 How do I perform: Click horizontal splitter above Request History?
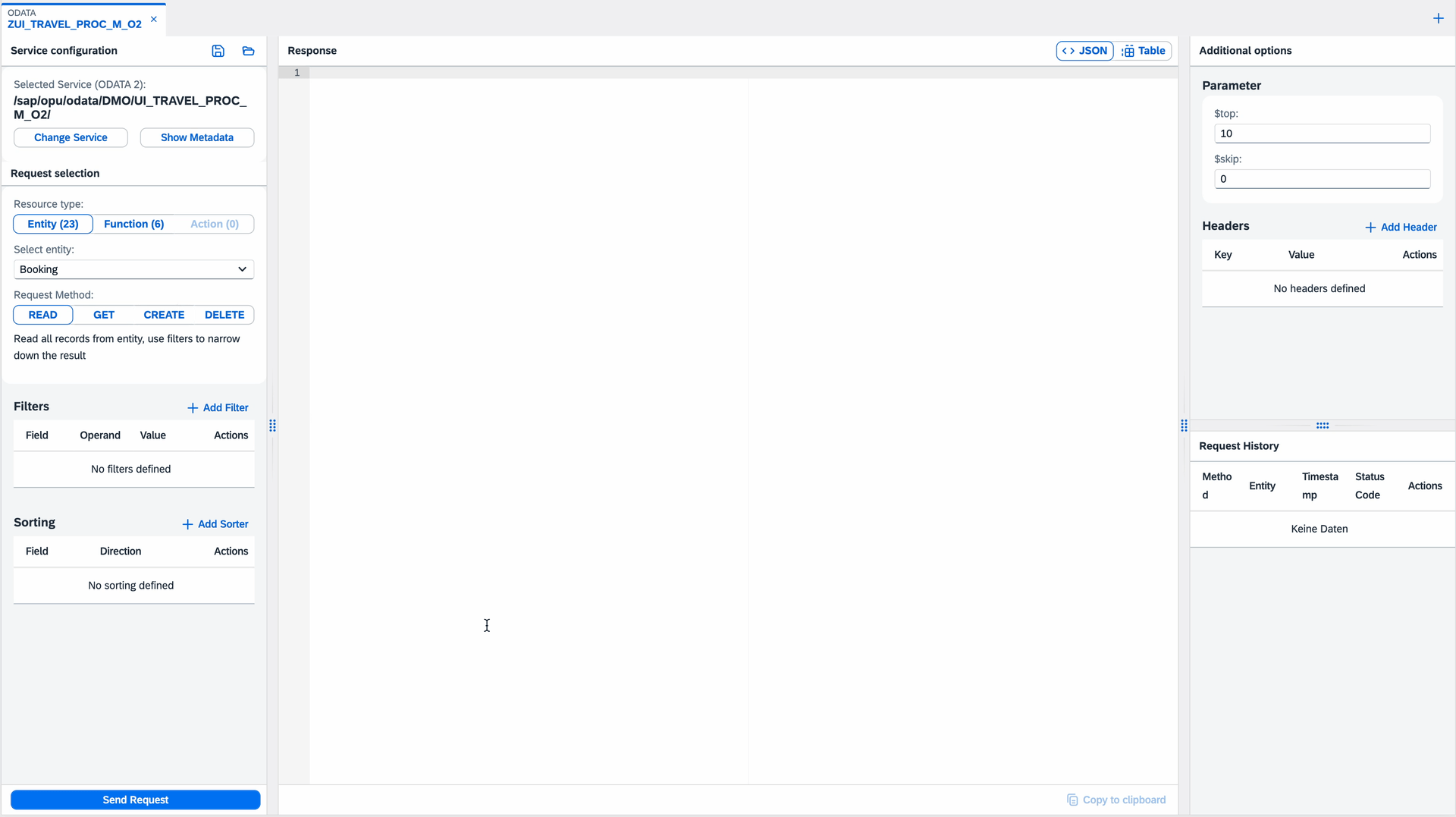pos(1323,426)
